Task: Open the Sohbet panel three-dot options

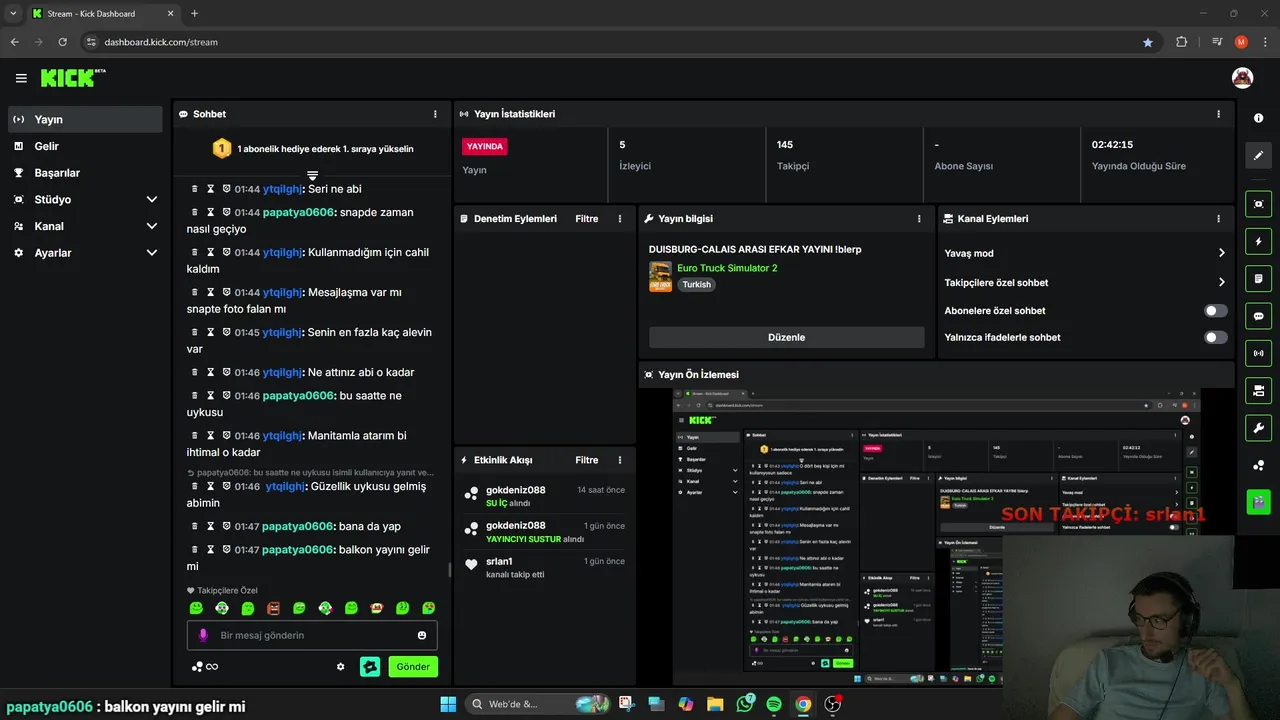Action: 435,114
